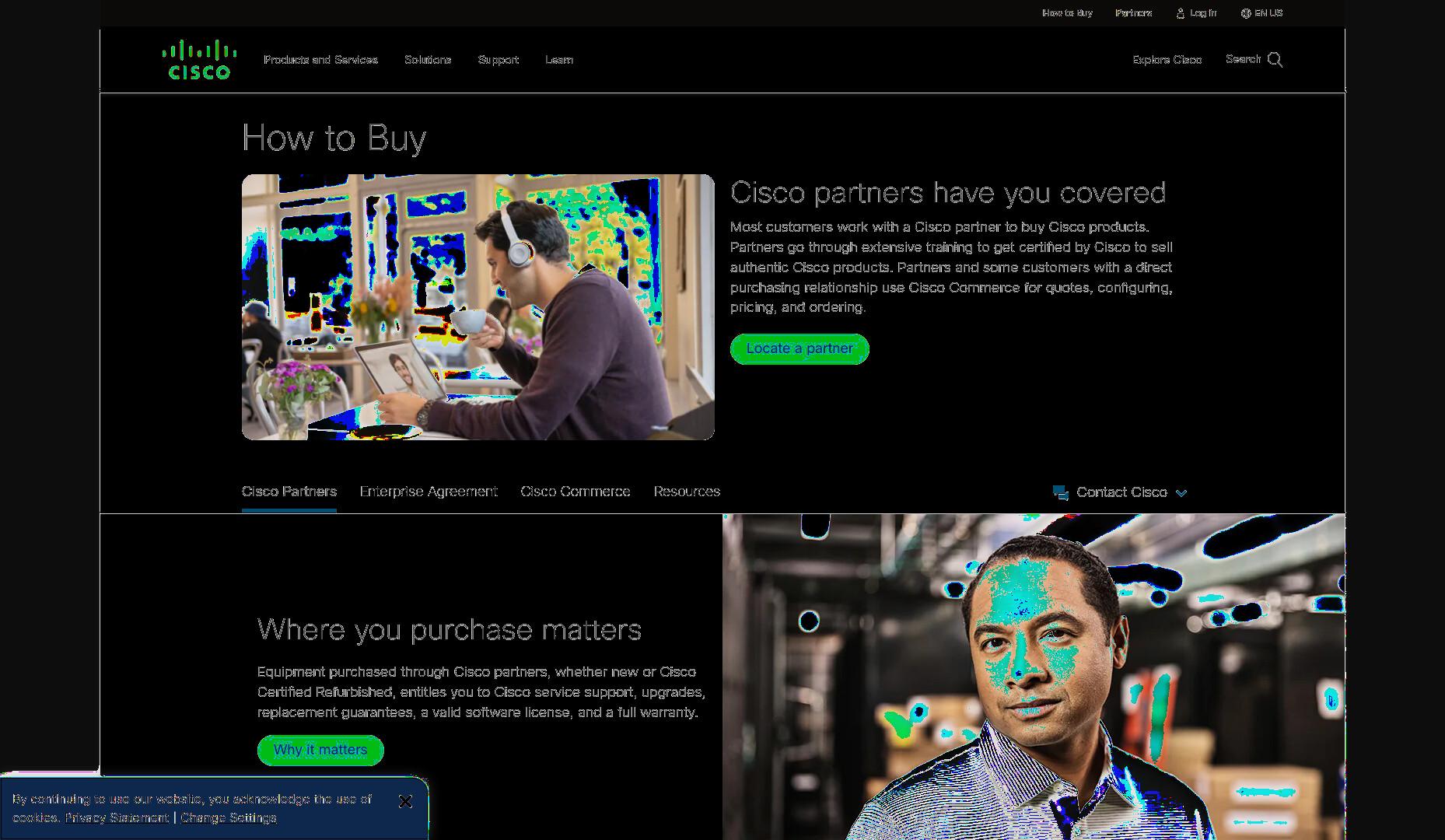Click the Contact Cisco chat icon
Screen dimensions: 1445x840
point(1060,492)
